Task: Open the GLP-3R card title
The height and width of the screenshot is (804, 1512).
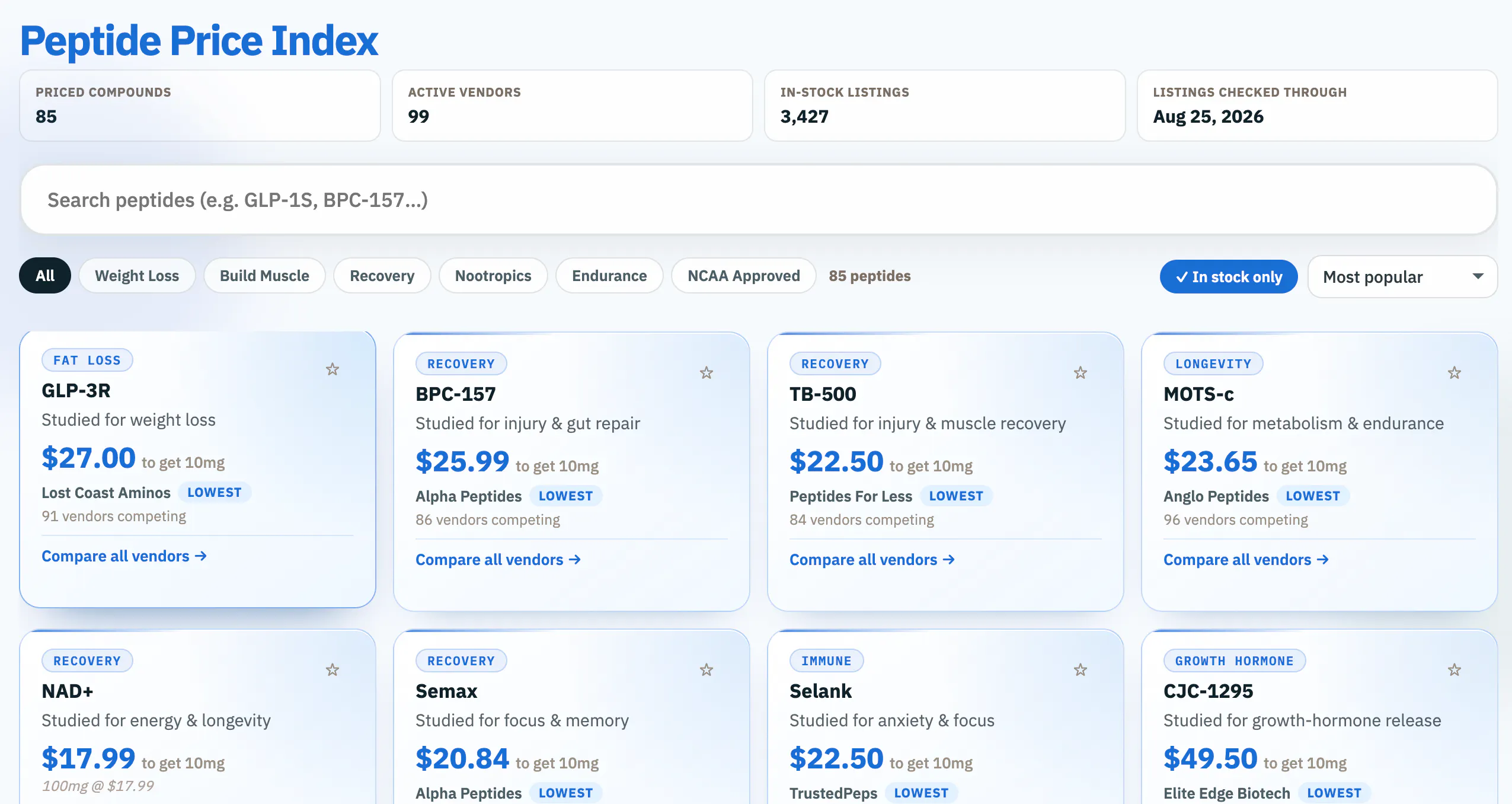Action: click(x=76, y=391)
